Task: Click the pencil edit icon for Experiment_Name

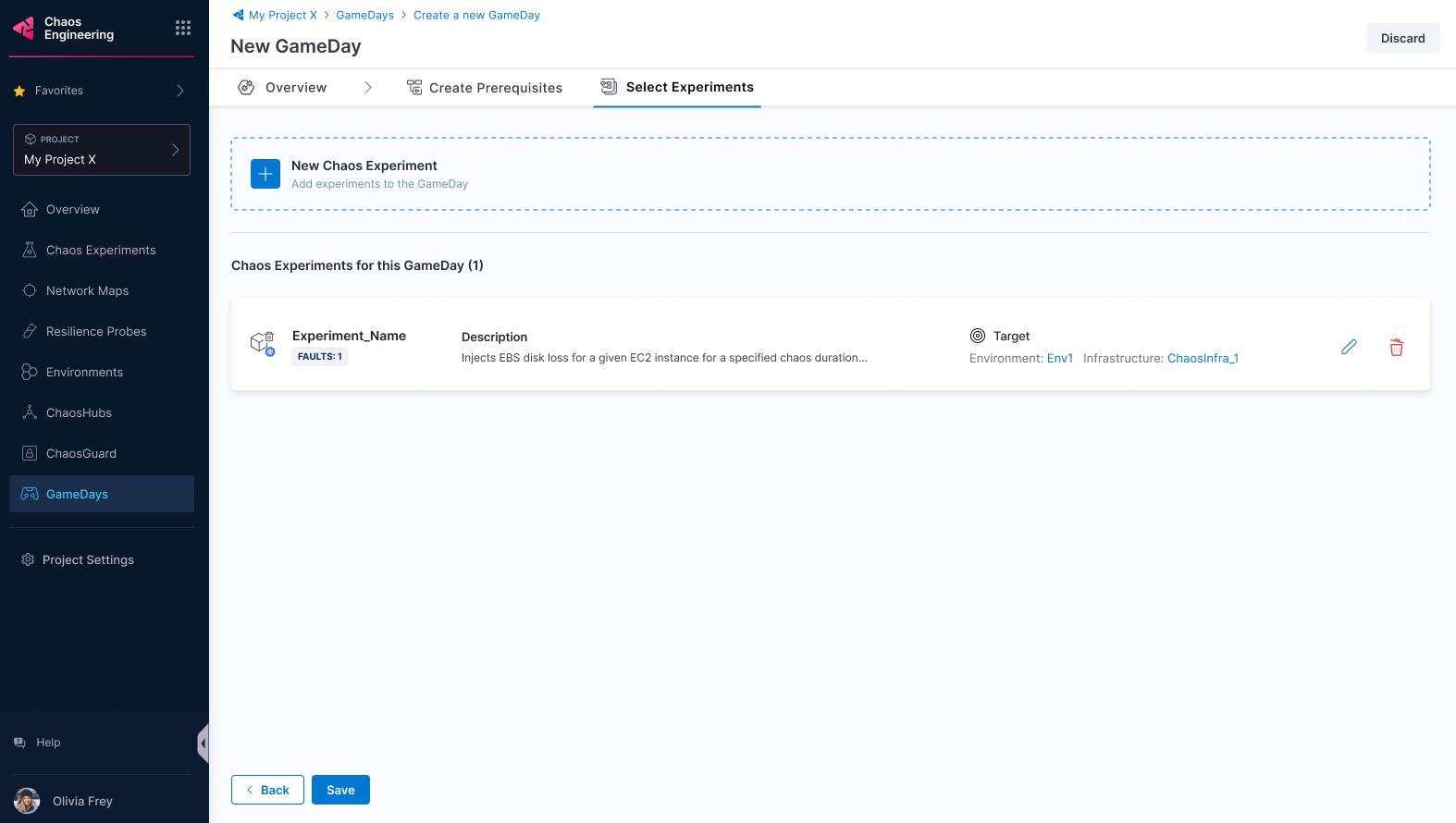Action: click(x=1349, y=347)
